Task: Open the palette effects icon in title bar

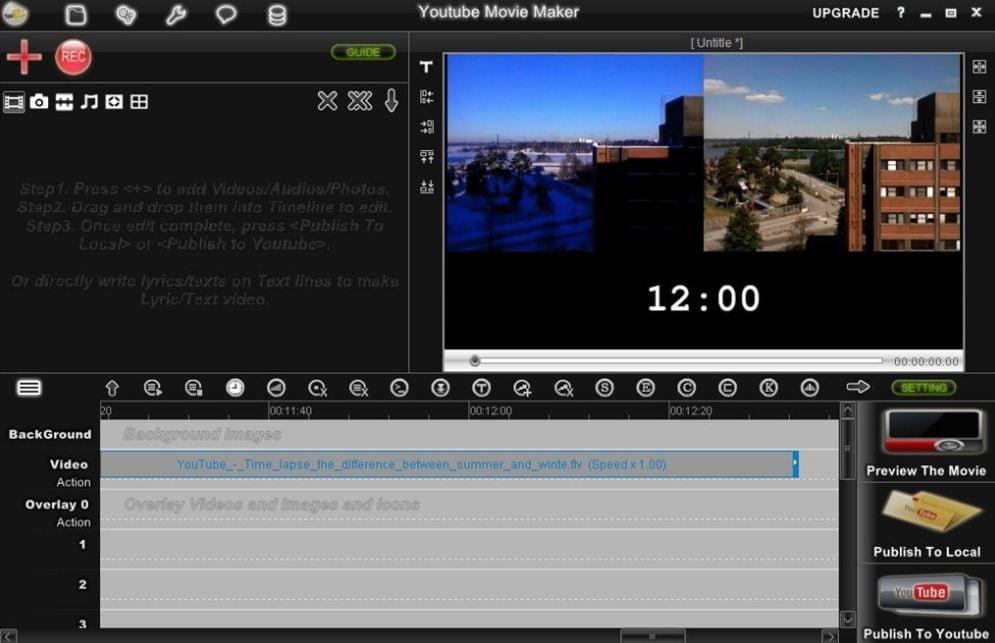Action: (x=126, y=14)
